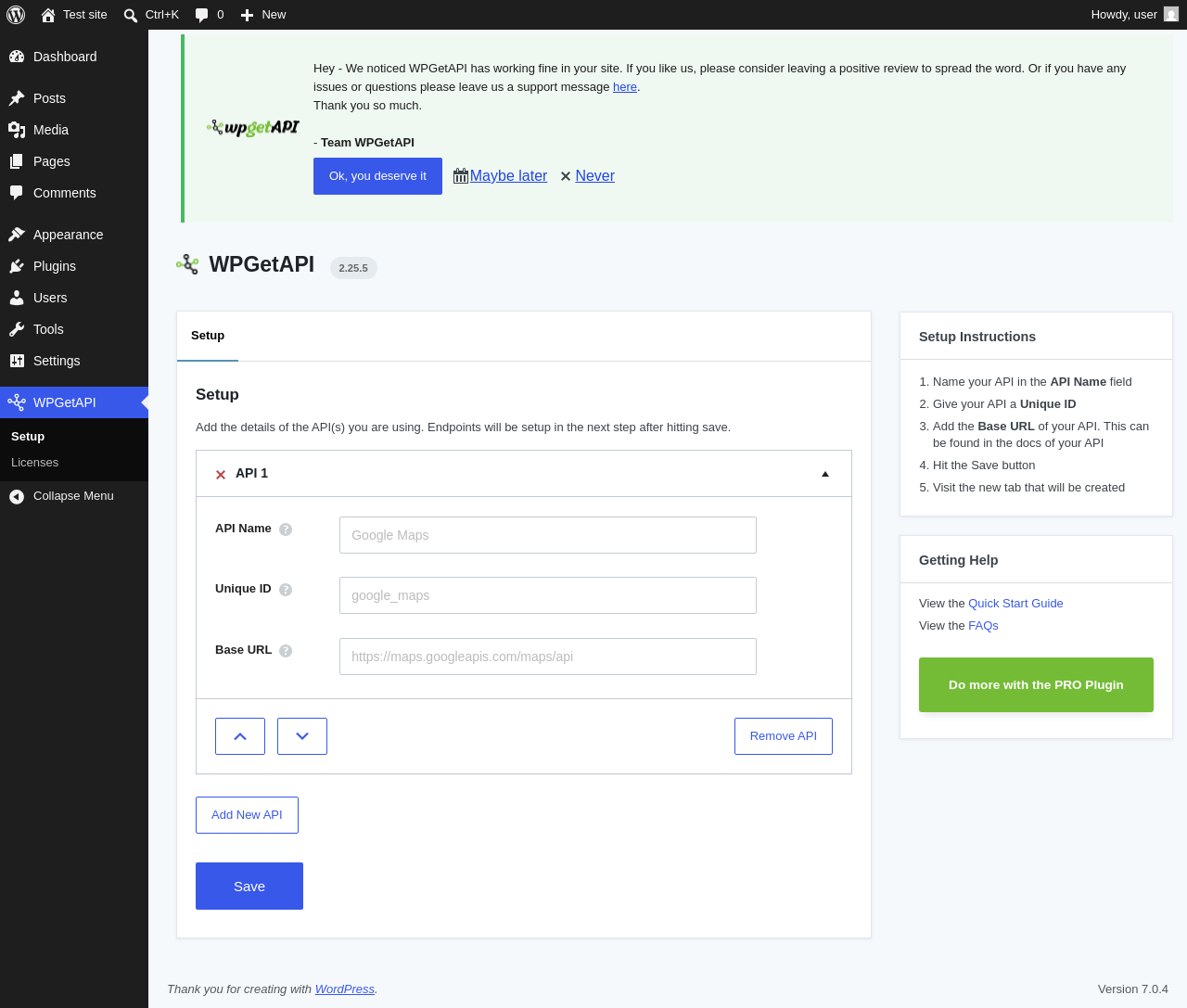Click Ok, you deserve it button
Screen dimensions: 1187x1008
[x=377, y=176]
